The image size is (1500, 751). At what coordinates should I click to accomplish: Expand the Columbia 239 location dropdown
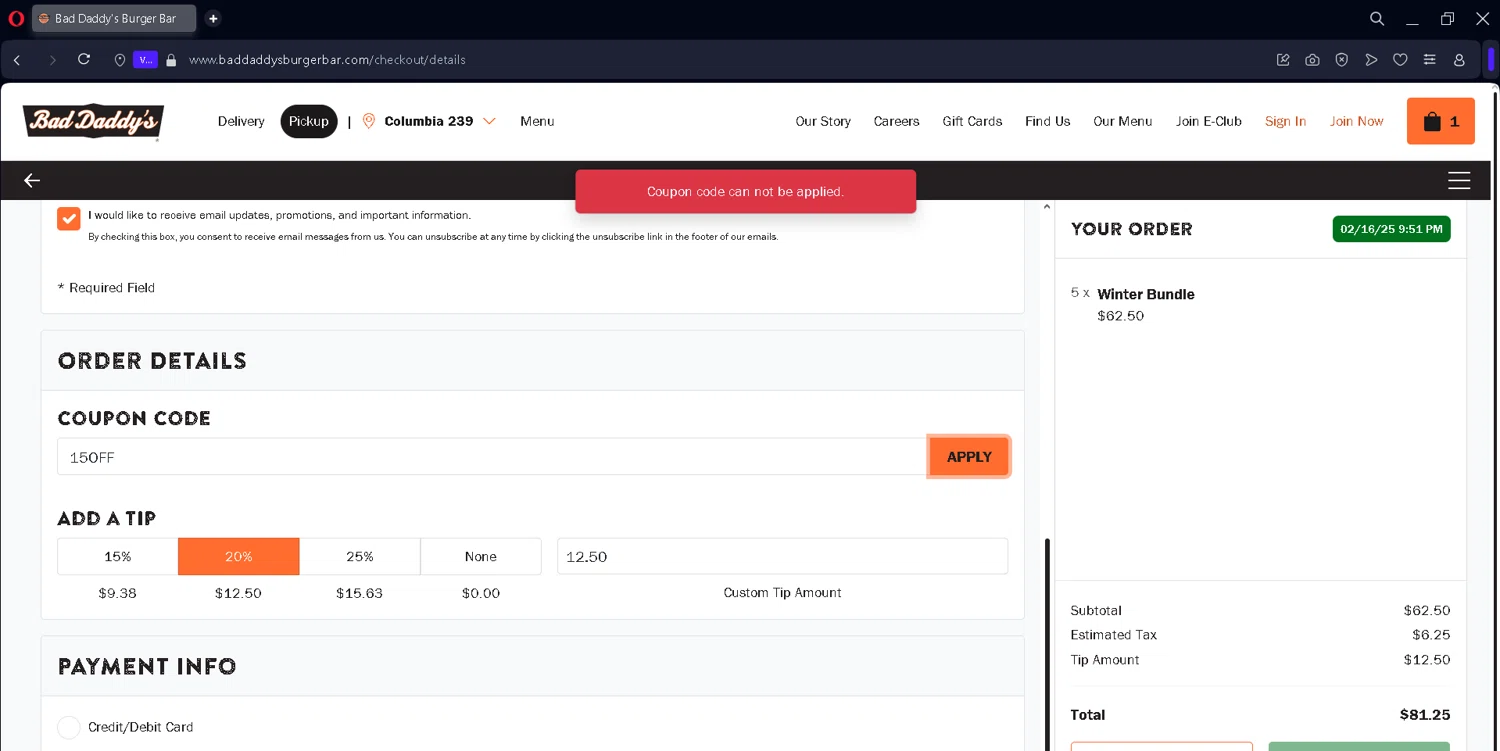pyautogui.click(x=489, y=121)
